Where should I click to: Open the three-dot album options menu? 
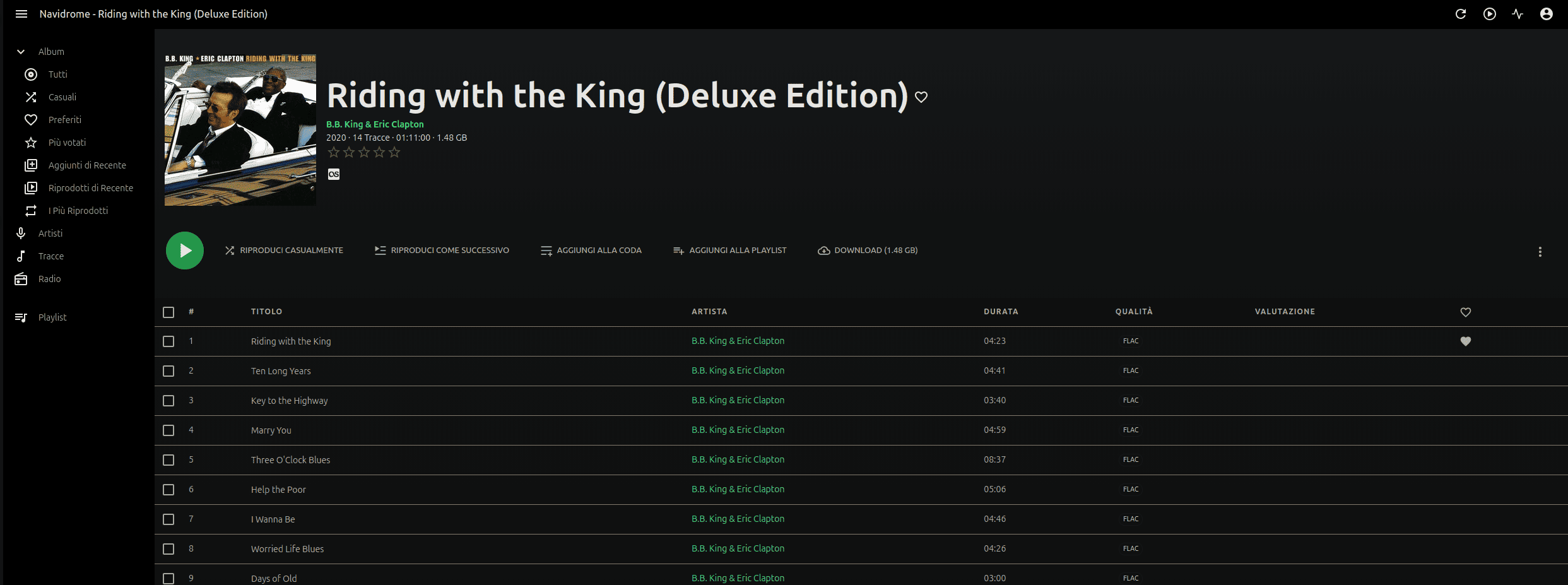[x=1540, y=252]
